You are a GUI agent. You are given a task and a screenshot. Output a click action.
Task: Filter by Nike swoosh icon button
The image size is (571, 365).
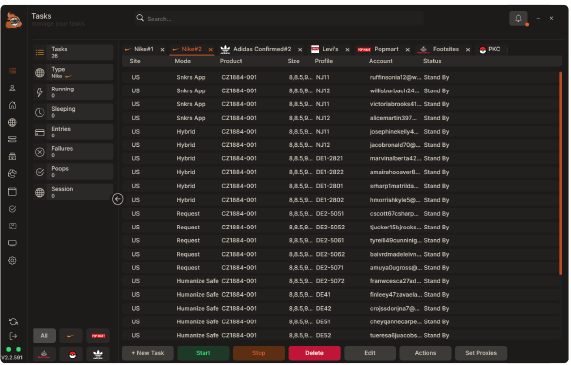click(x=71, y=335)
